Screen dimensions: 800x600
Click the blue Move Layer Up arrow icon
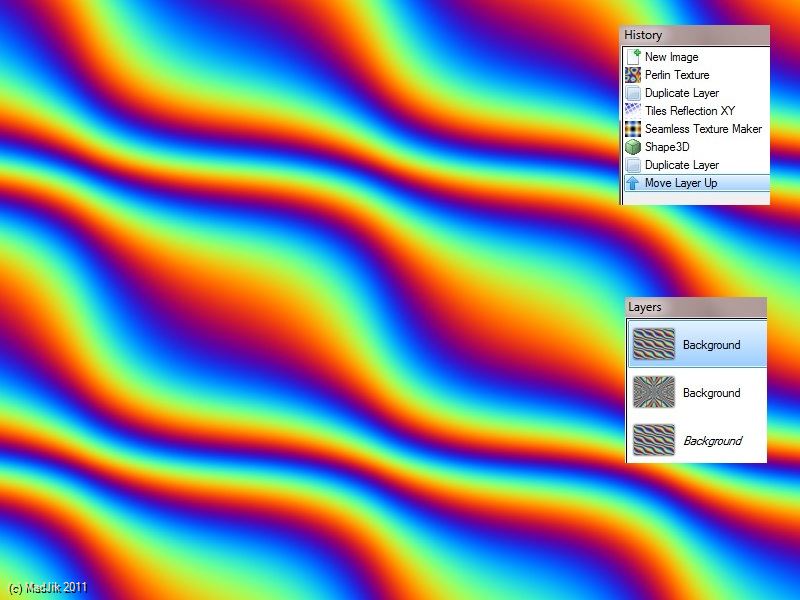(x=633, y=183)
